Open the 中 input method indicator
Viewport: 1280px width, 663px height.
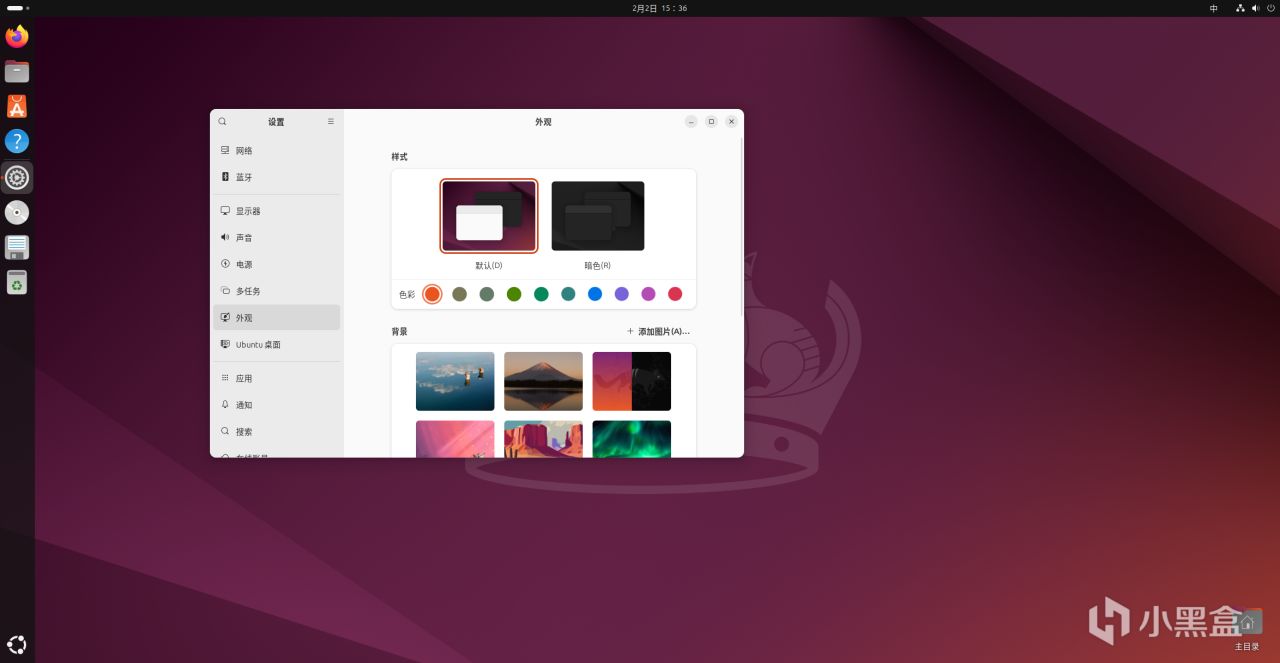coord(1214,8)
